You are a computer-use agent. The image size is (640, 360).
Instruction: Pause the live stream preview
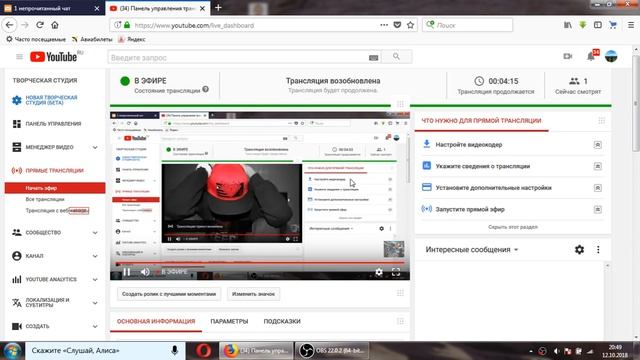point(127,272)
